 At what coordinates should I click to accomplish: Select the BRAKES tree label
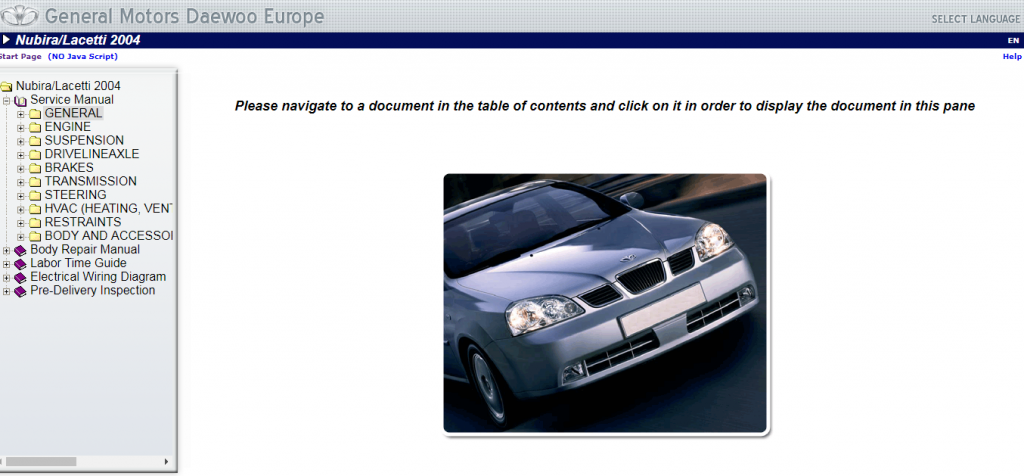69,168
